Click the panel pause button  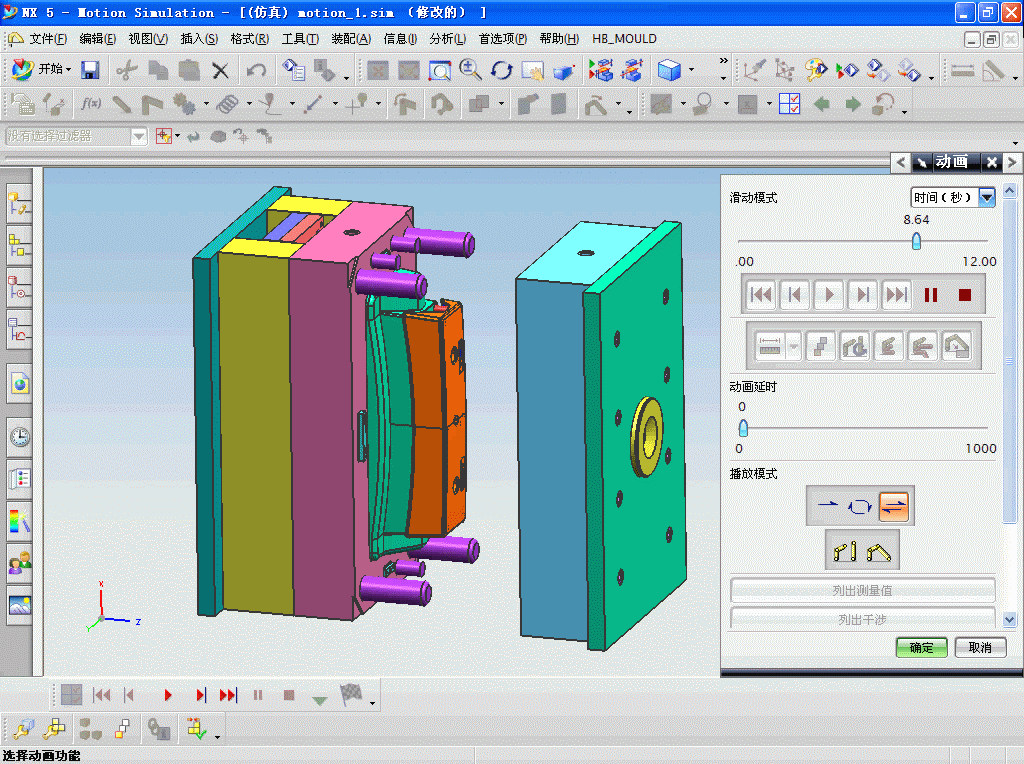pyautogui.click(x=931, y=294)
